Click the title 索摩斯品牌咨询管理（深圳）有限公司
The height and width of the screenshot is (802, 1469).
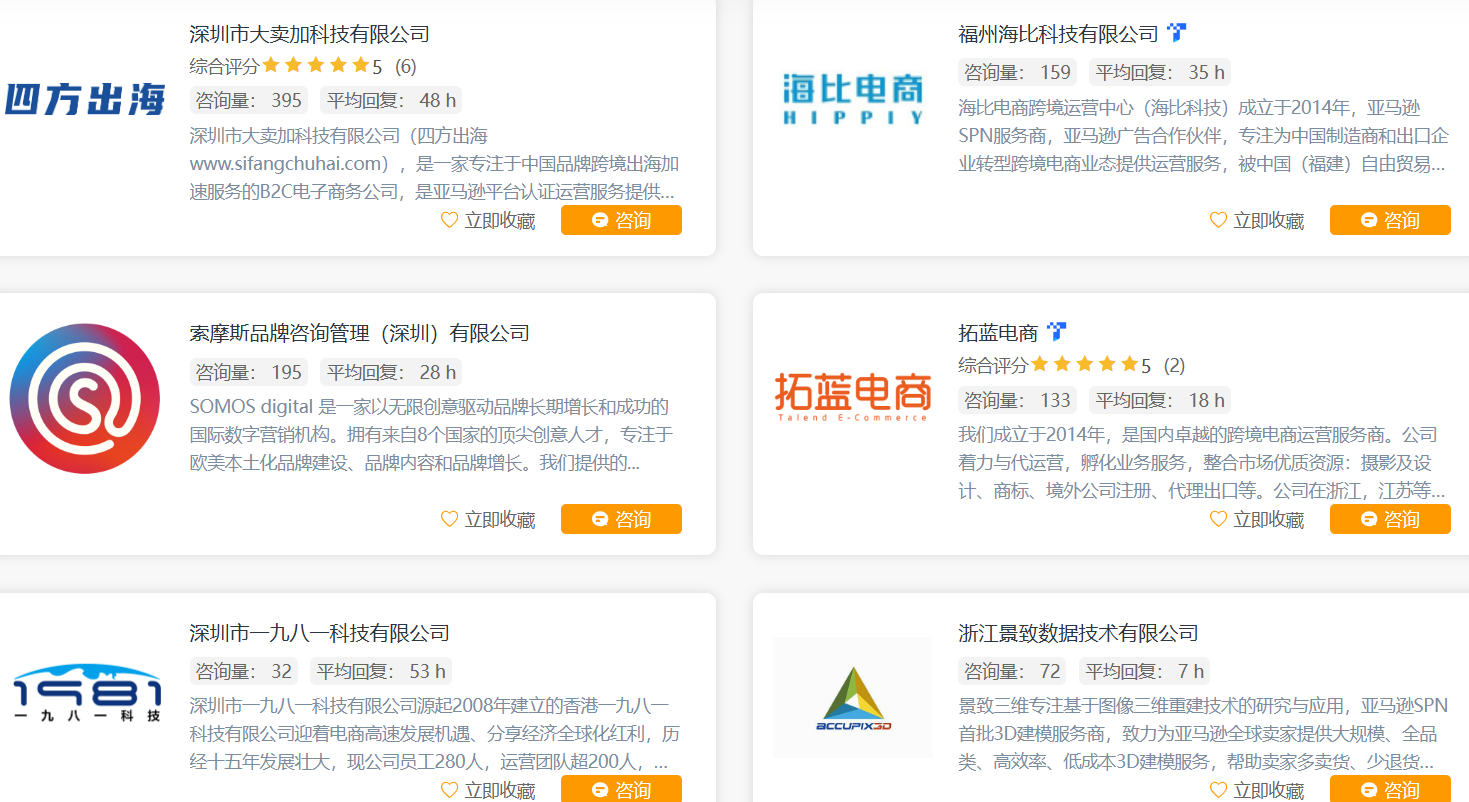point(359,333)
